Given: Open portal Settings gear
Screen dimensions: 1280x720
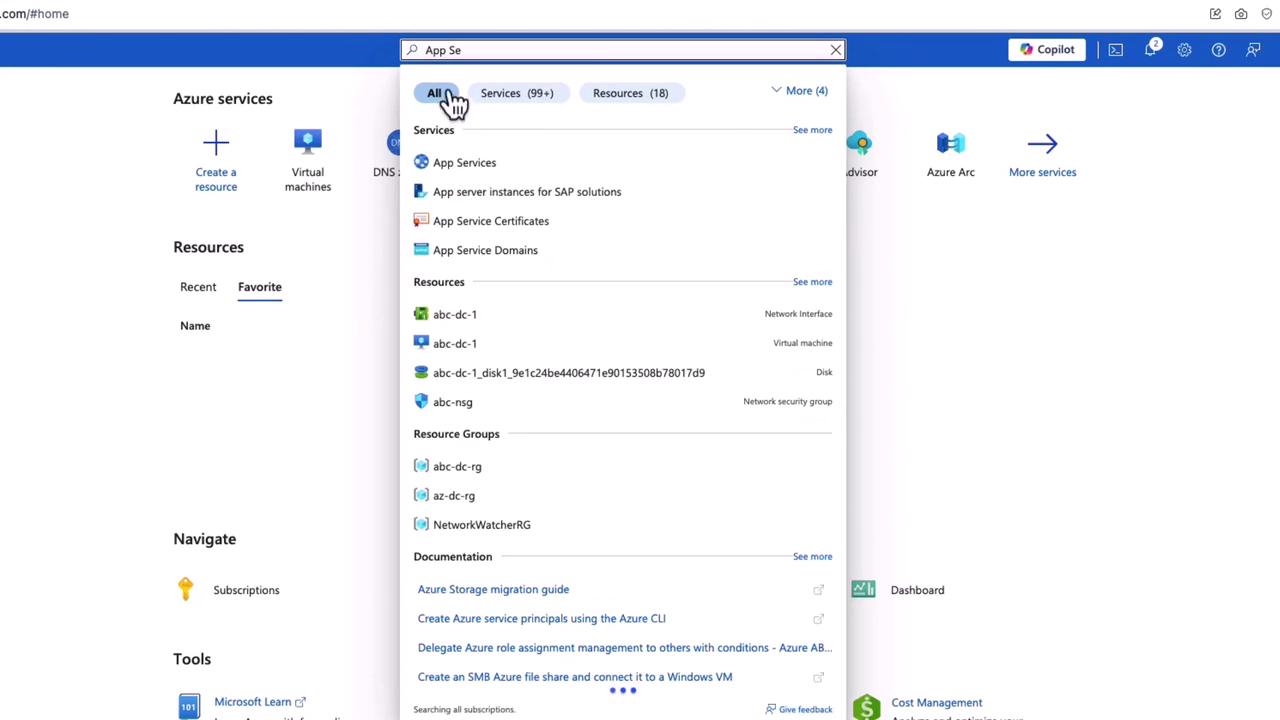Looking at the screenshot, I should click(x=1184, y=50).
